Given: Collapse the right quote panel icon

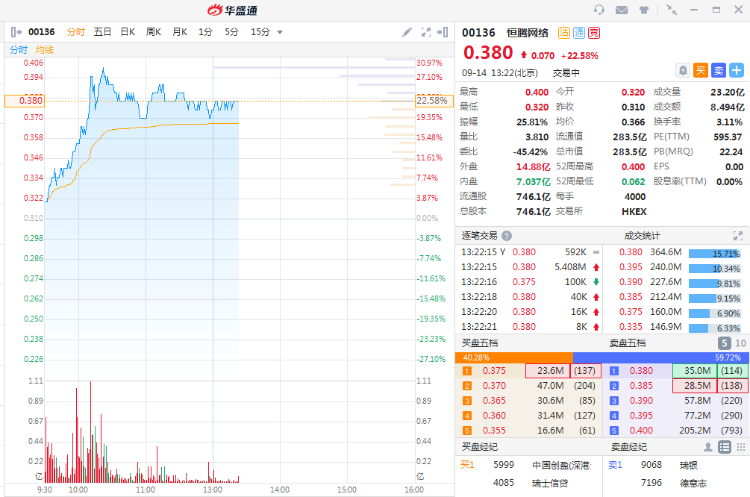Looking at the screenshot, I should 442,32.
